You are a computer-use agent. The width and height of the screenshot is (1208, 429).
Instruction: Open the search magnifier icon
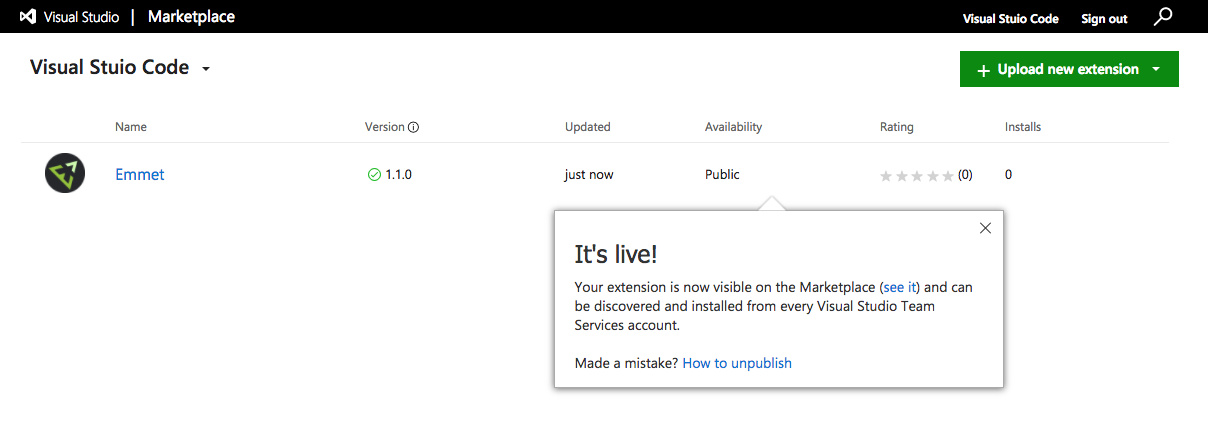coord(1162,17)
